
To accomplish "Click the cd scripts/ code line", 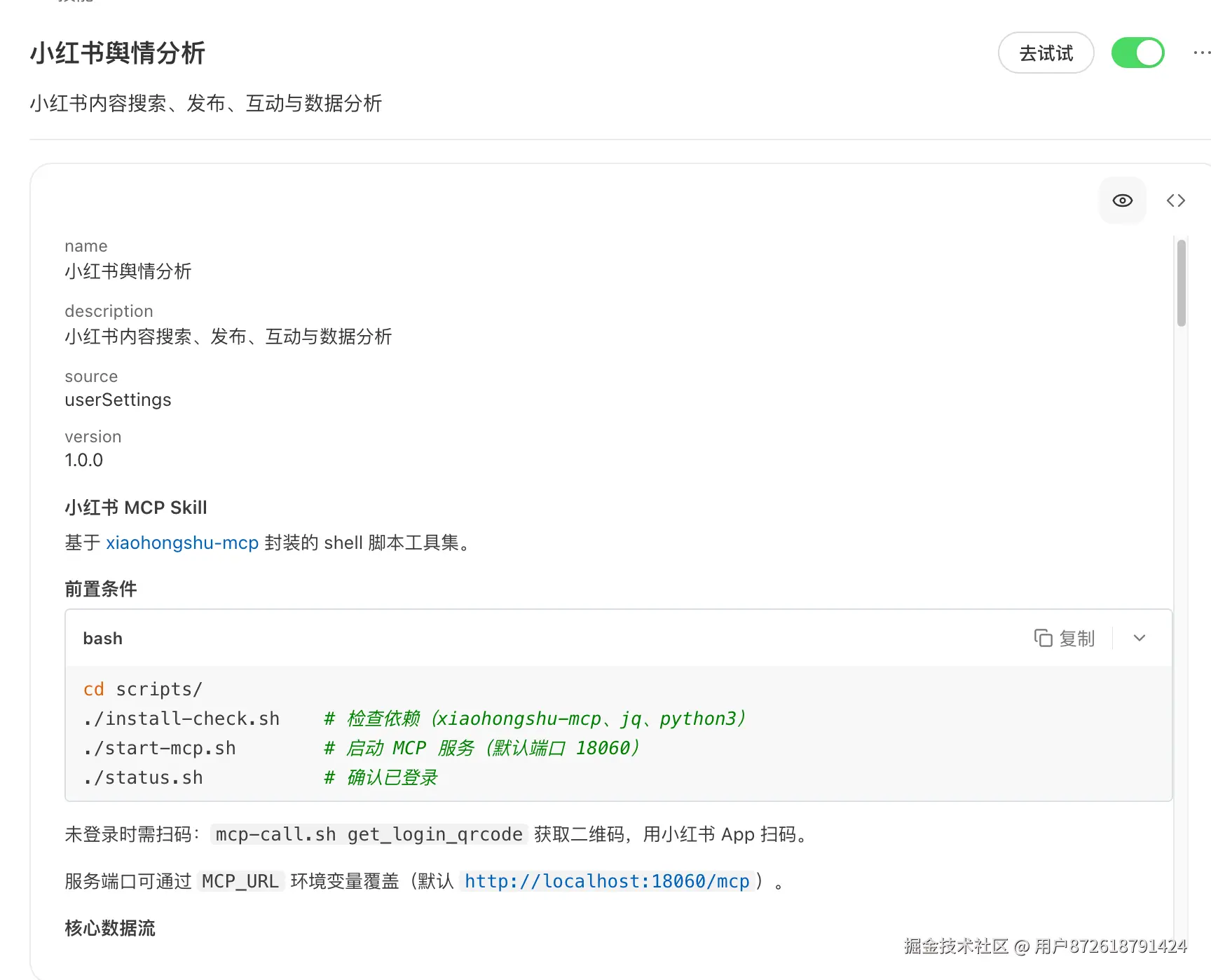I will 143,689.
